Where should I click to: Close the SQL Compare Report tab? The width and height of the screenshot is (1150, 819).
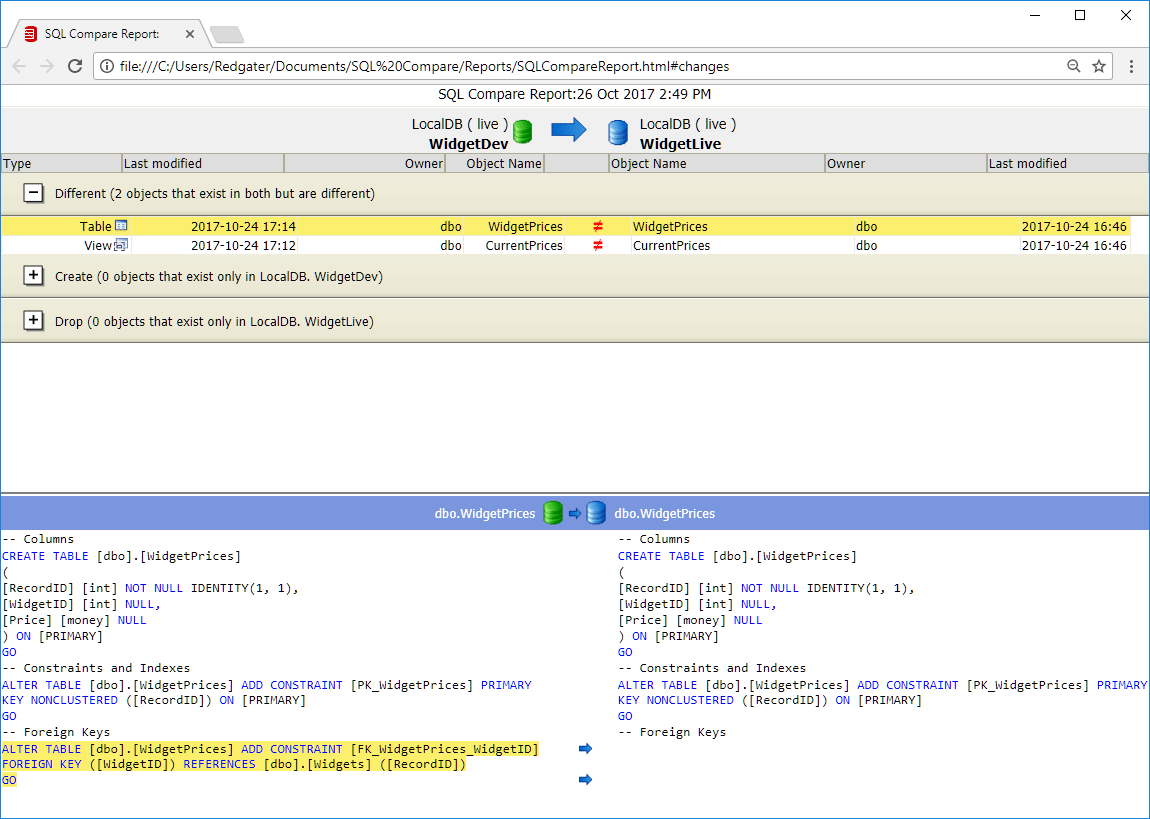tap(189, 34)
